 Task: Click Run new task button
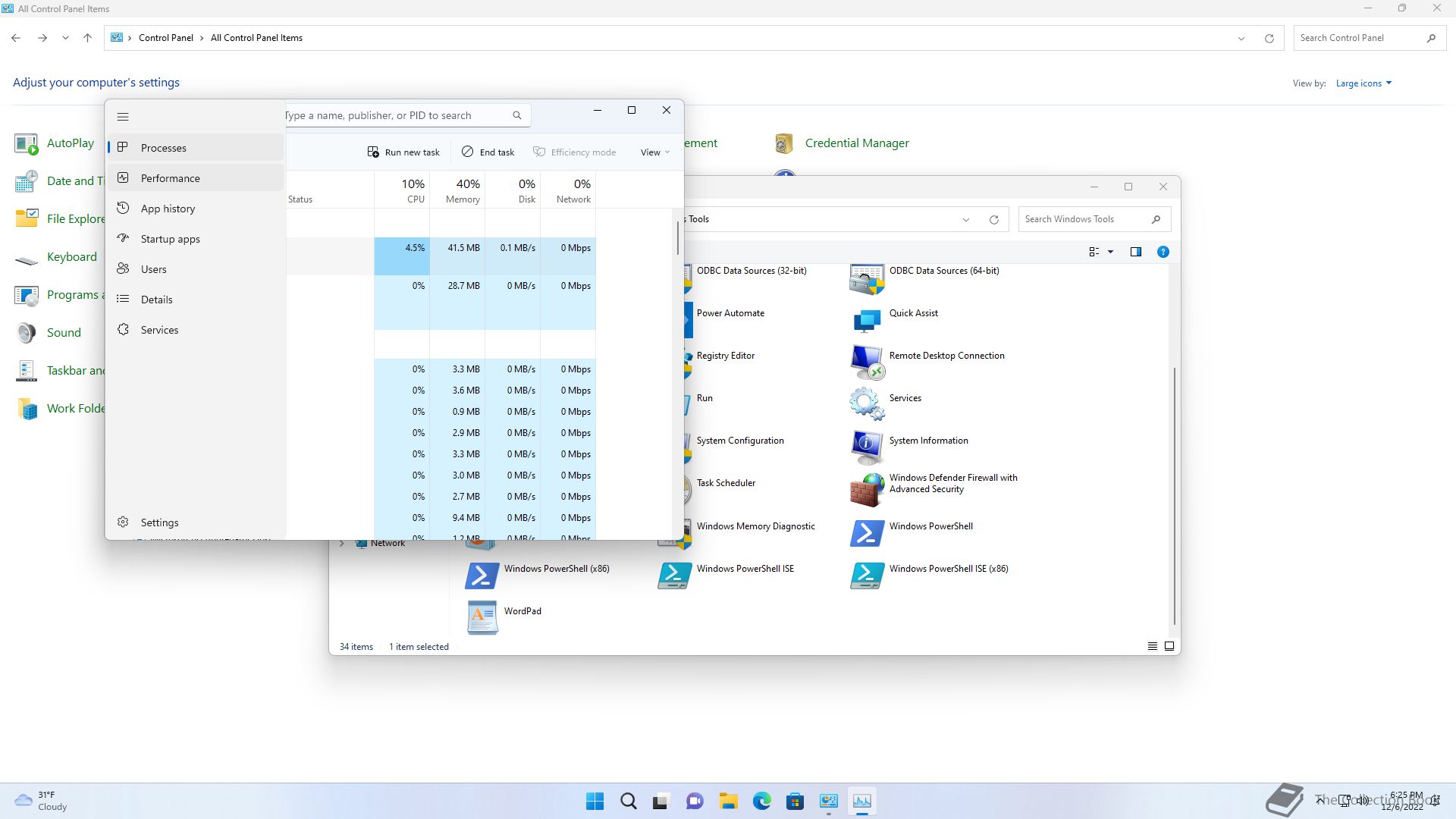click(403, 152)
